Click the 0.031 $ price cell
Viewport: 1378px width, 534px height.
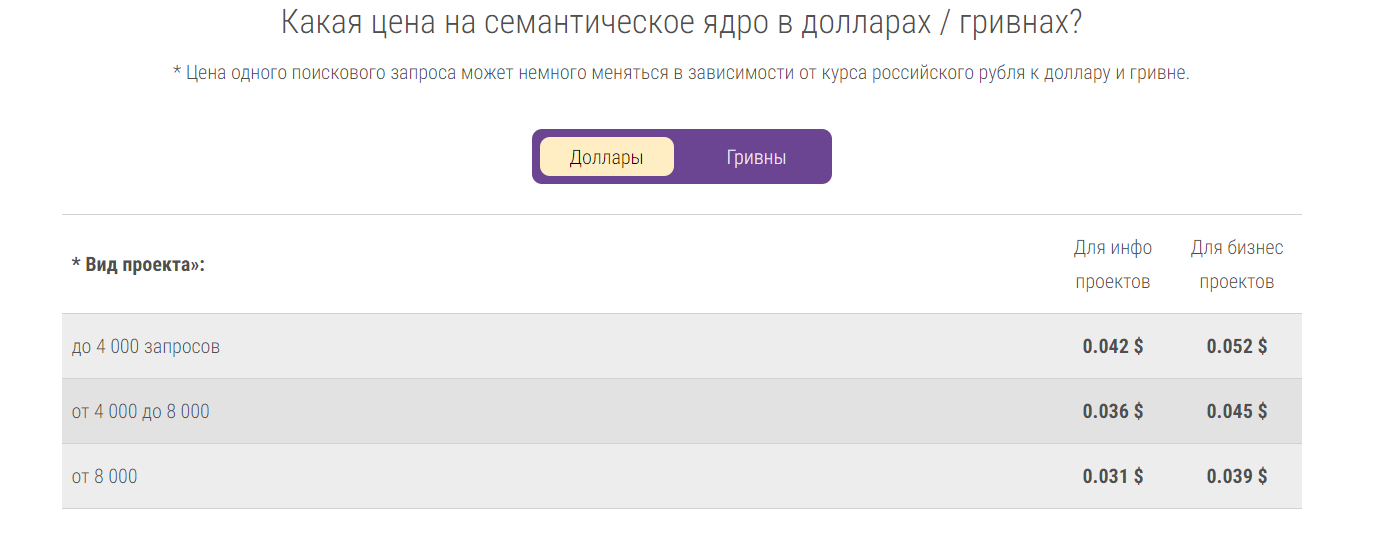pyautogui.click(x=1113, y=476)
